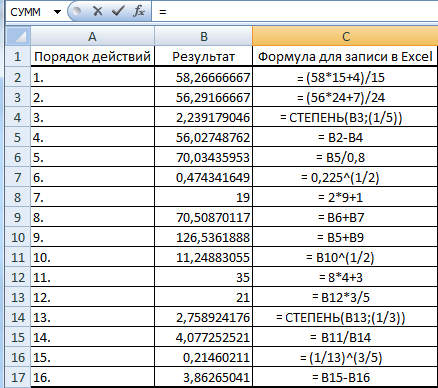Select cell A2 containing "1."

tap(92, 77)
